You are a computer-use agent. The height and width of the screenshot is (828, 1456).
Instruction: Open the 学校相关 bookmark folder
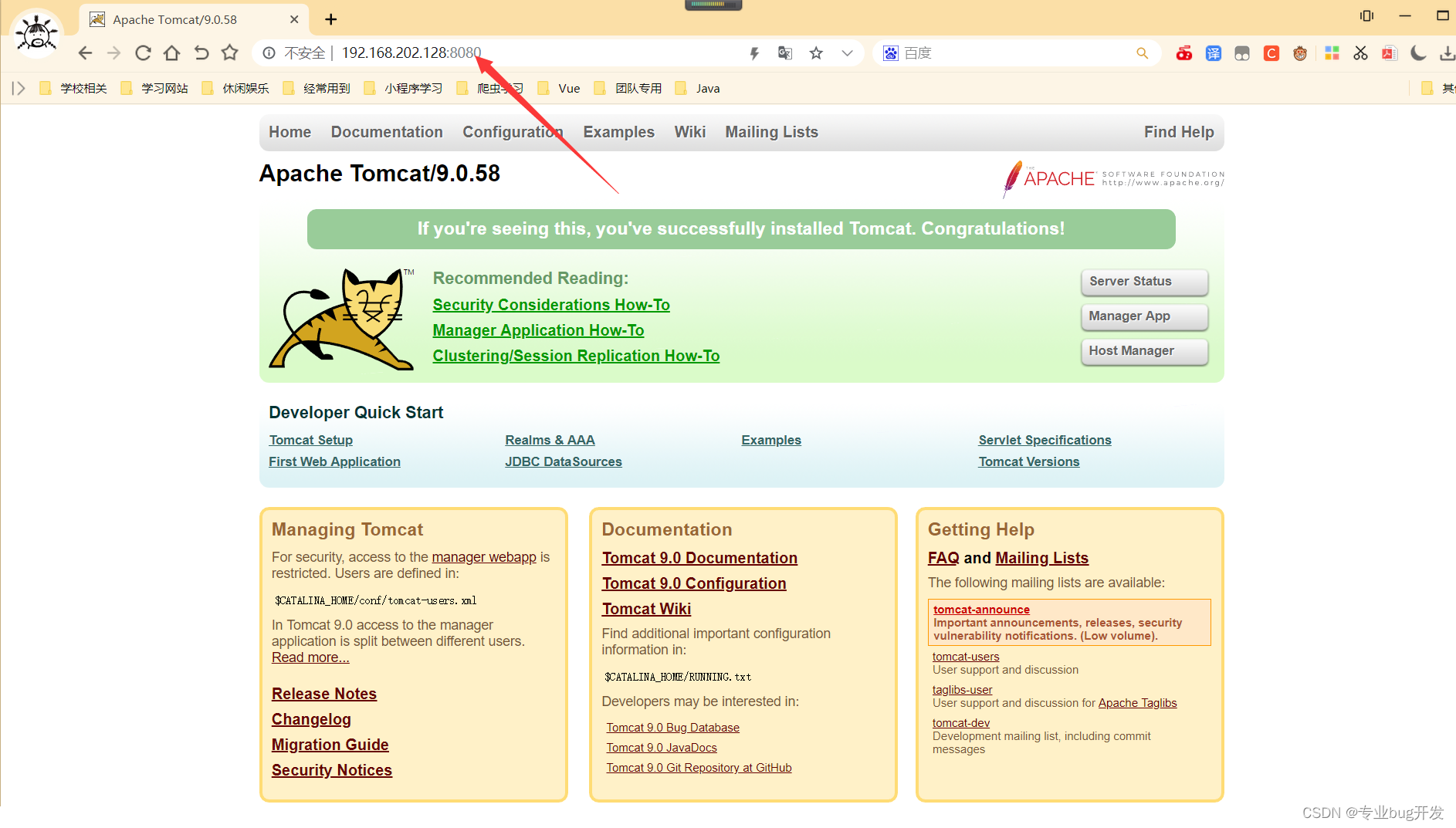73,88
